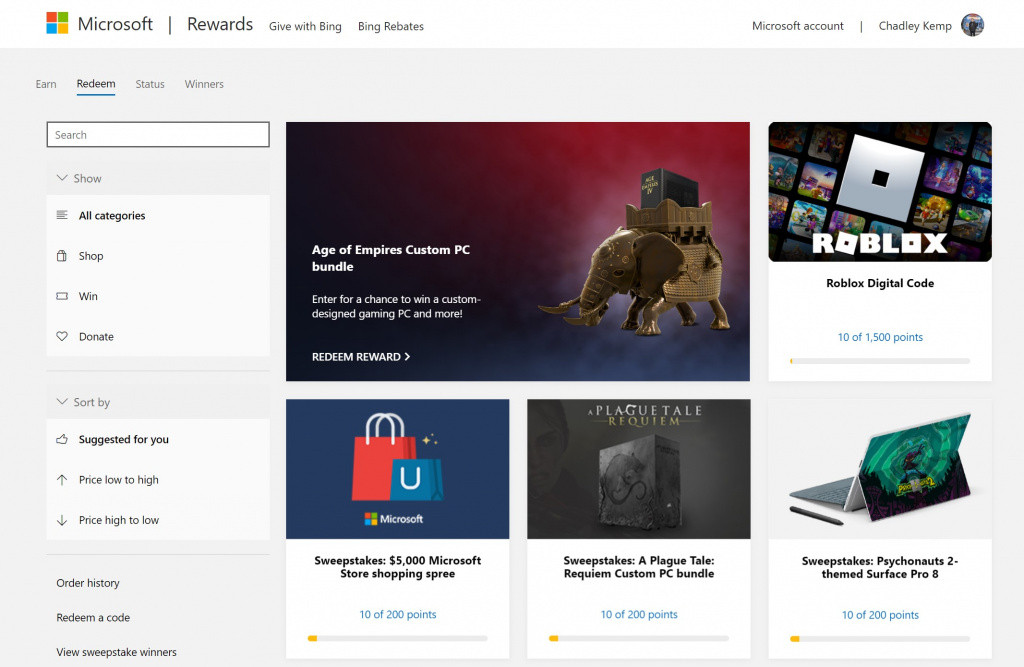The width and height of the screenshot is (1024, 667).
Task: Click the Win category icon
Action: point(62,296)
